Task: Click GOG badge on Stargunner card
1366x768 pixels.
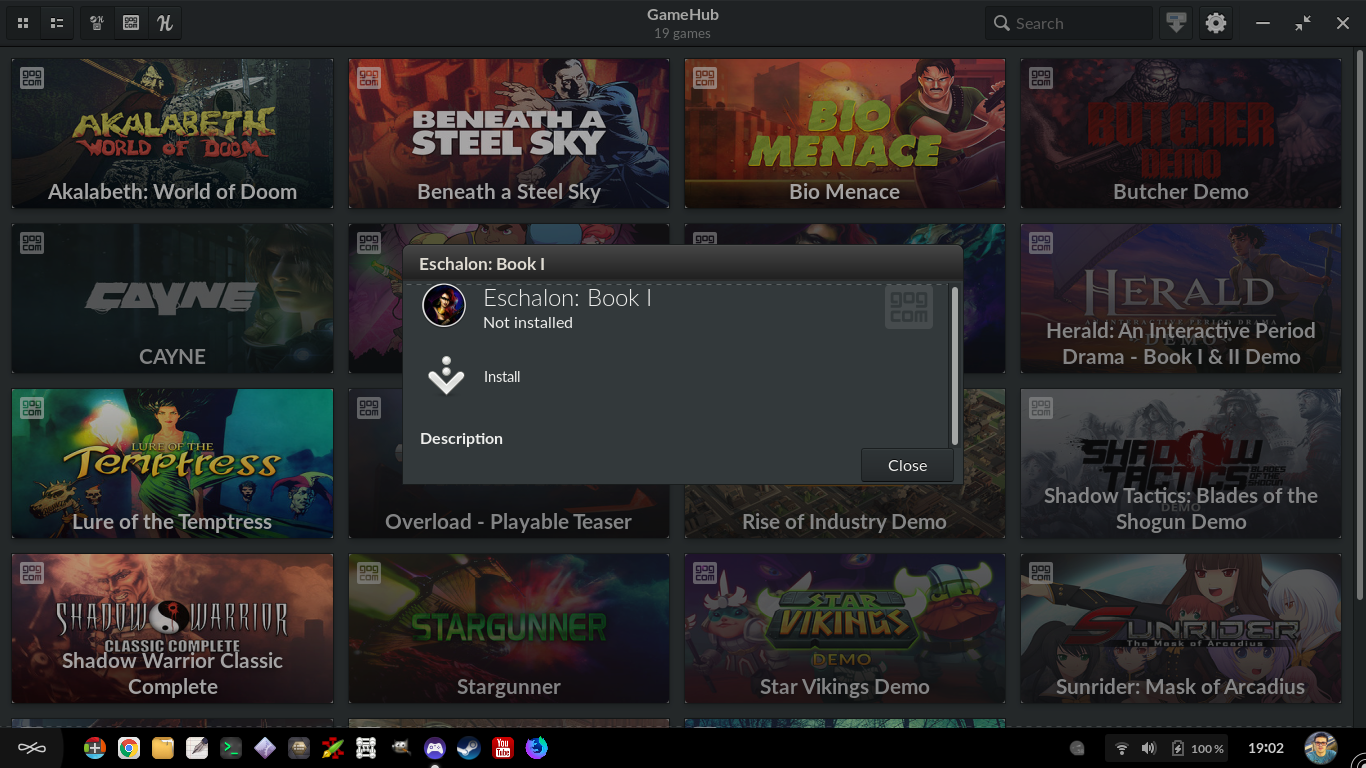Action: tap(369, 572)
